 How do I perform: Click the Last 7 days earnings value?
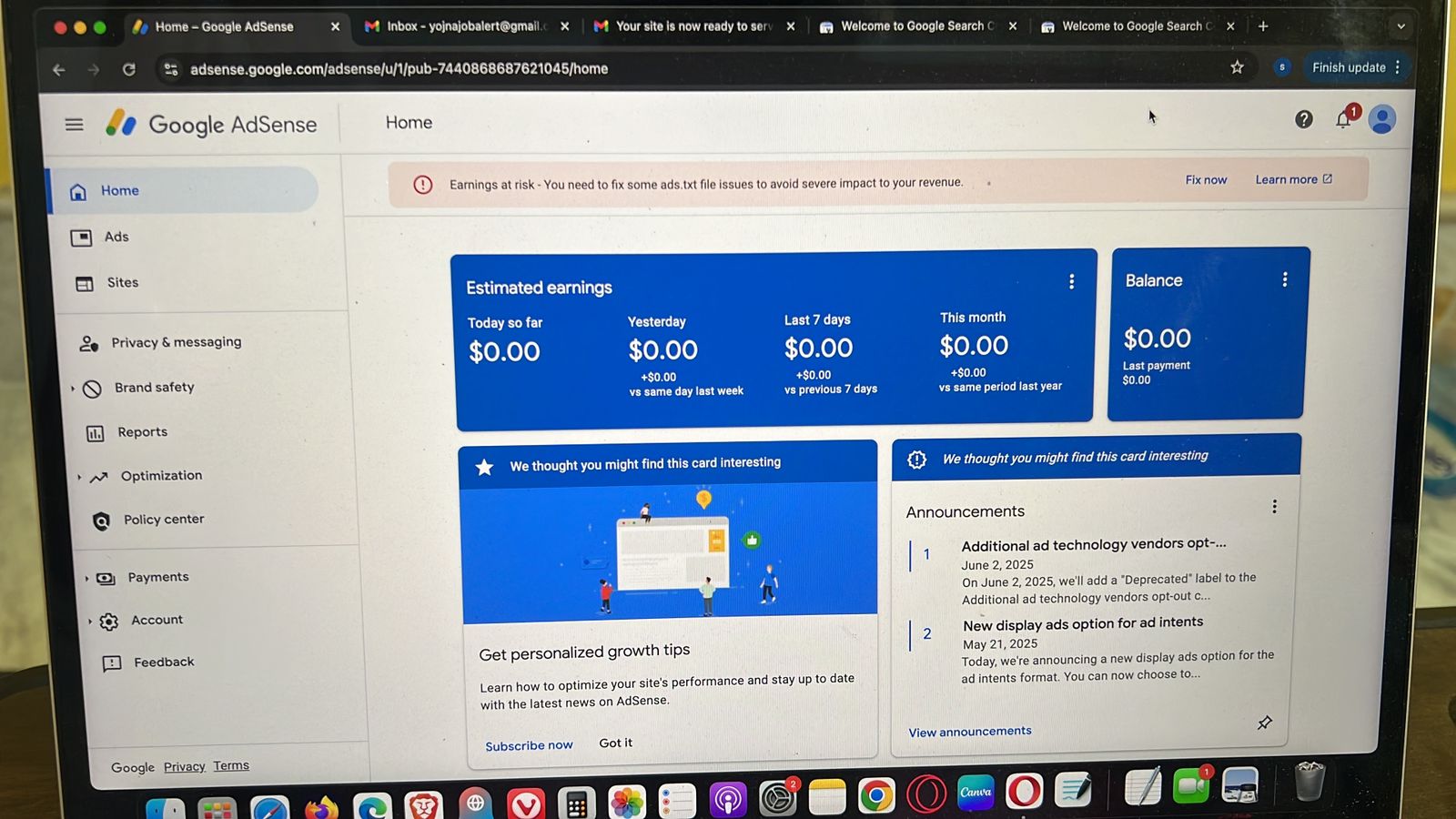[819, 349]
